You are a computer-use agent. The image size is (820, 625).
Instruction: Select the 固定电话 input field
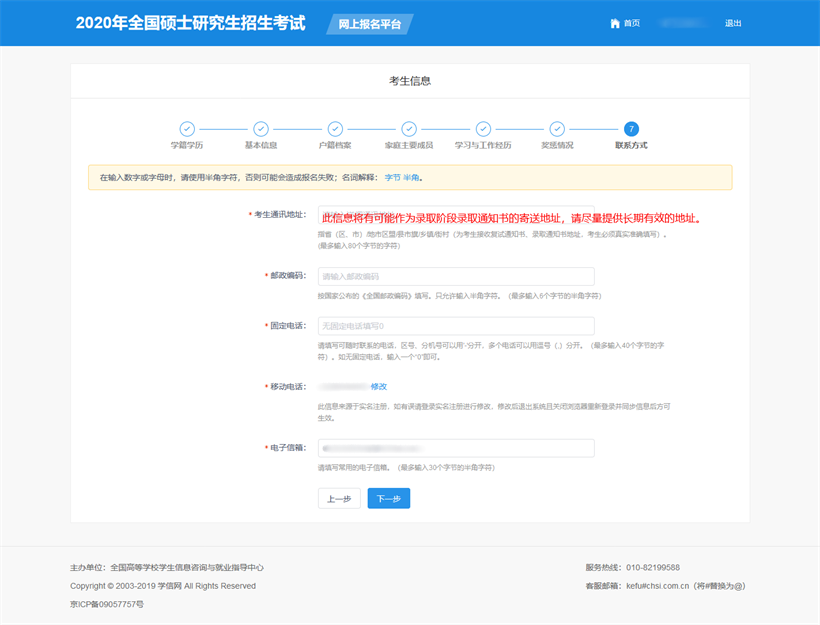(x=456, y=326)
